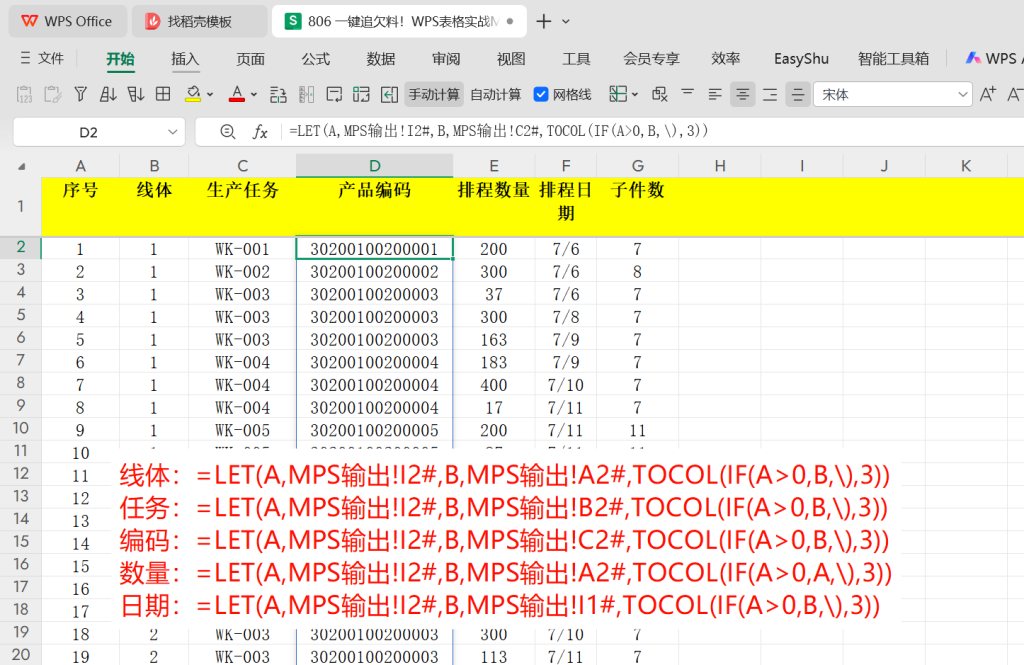Screen dimensions: 1024x665
Task: Open the 效率 ribbon tab
Action: coord(726,59)
